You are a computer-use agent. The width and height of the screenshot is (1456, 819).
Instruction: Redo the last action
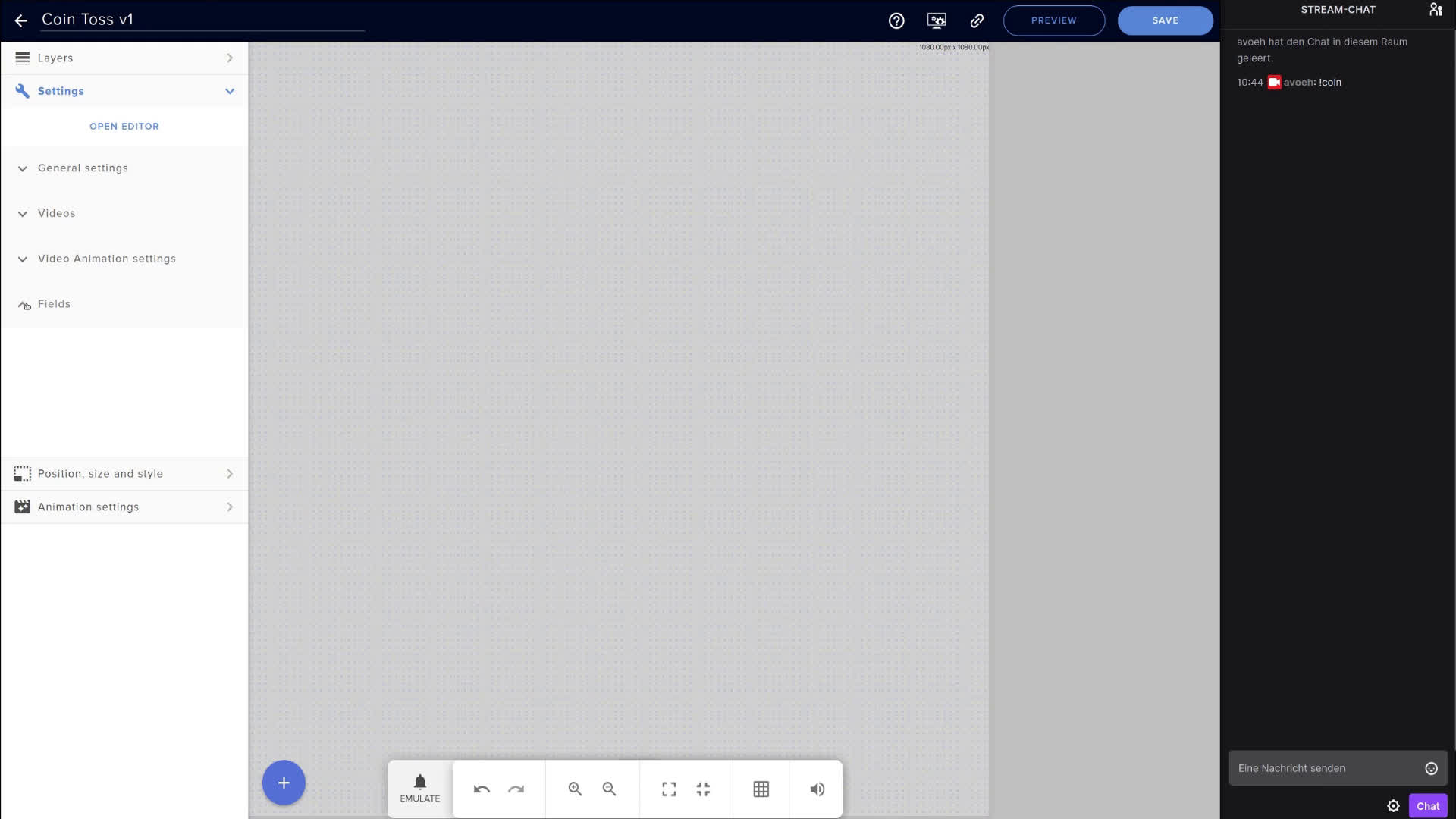coord(516,789)
